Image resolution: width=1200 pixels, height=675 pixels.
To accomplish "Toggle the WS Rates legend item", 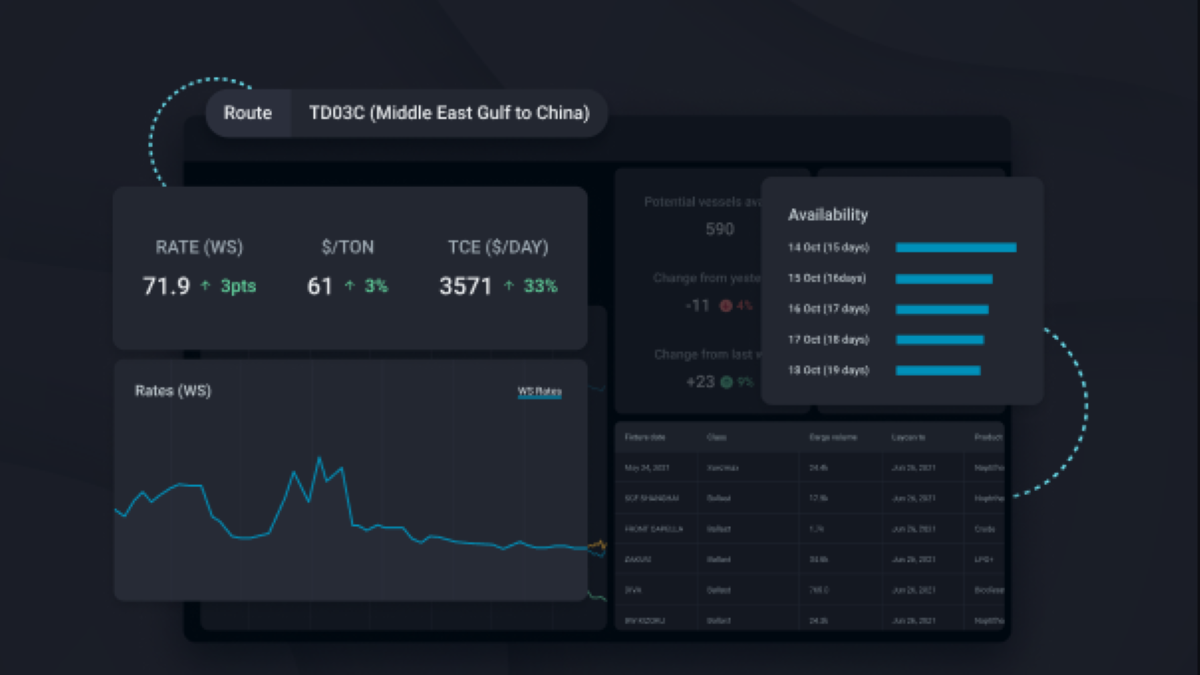I will tap(539, 391).
